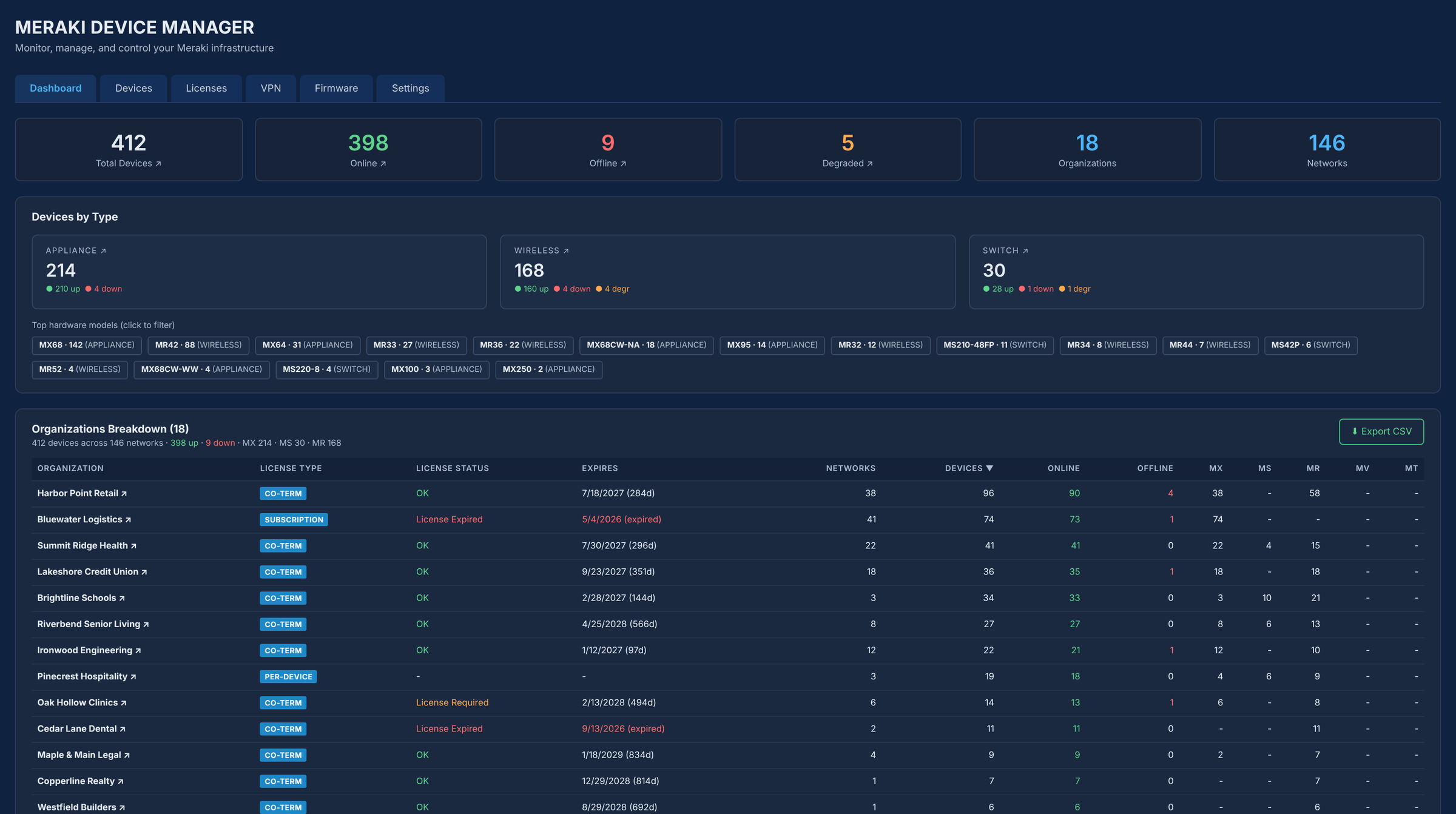The image size is (1456, 814).
Task: Sort table by MR column
Action: 1313,468
